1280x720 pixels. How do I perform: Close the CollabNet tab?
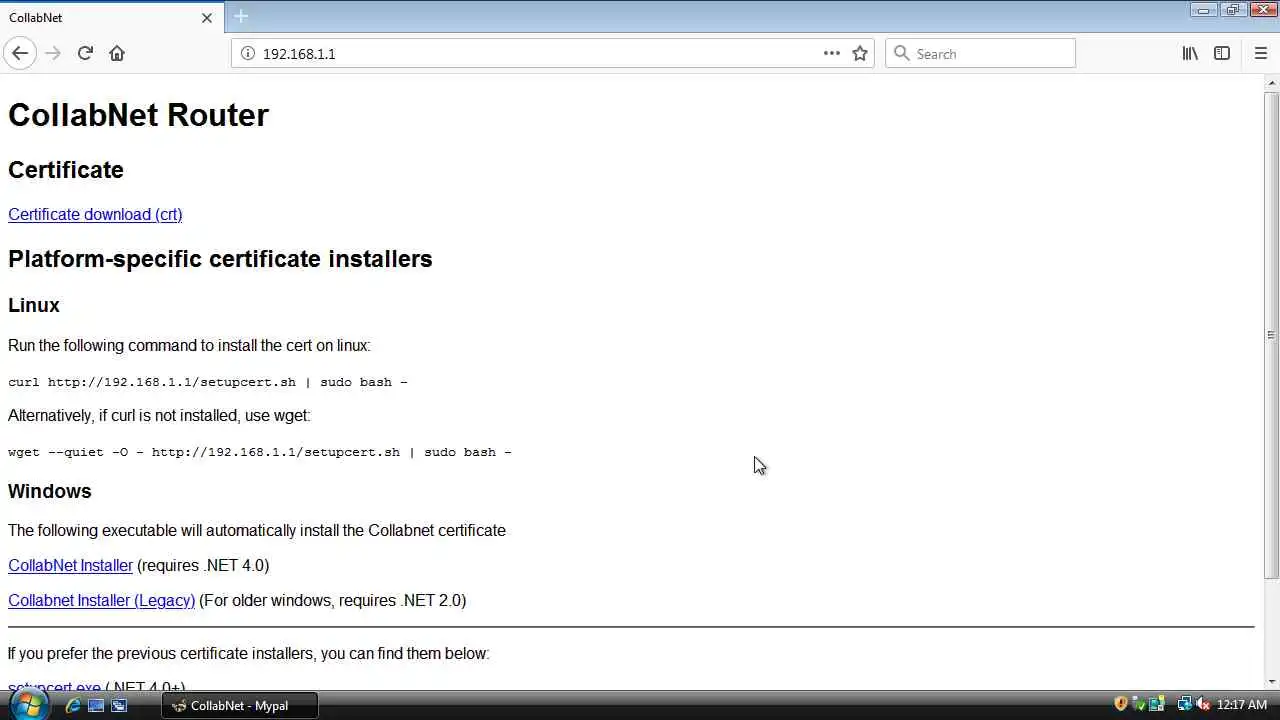coord(207,17)
